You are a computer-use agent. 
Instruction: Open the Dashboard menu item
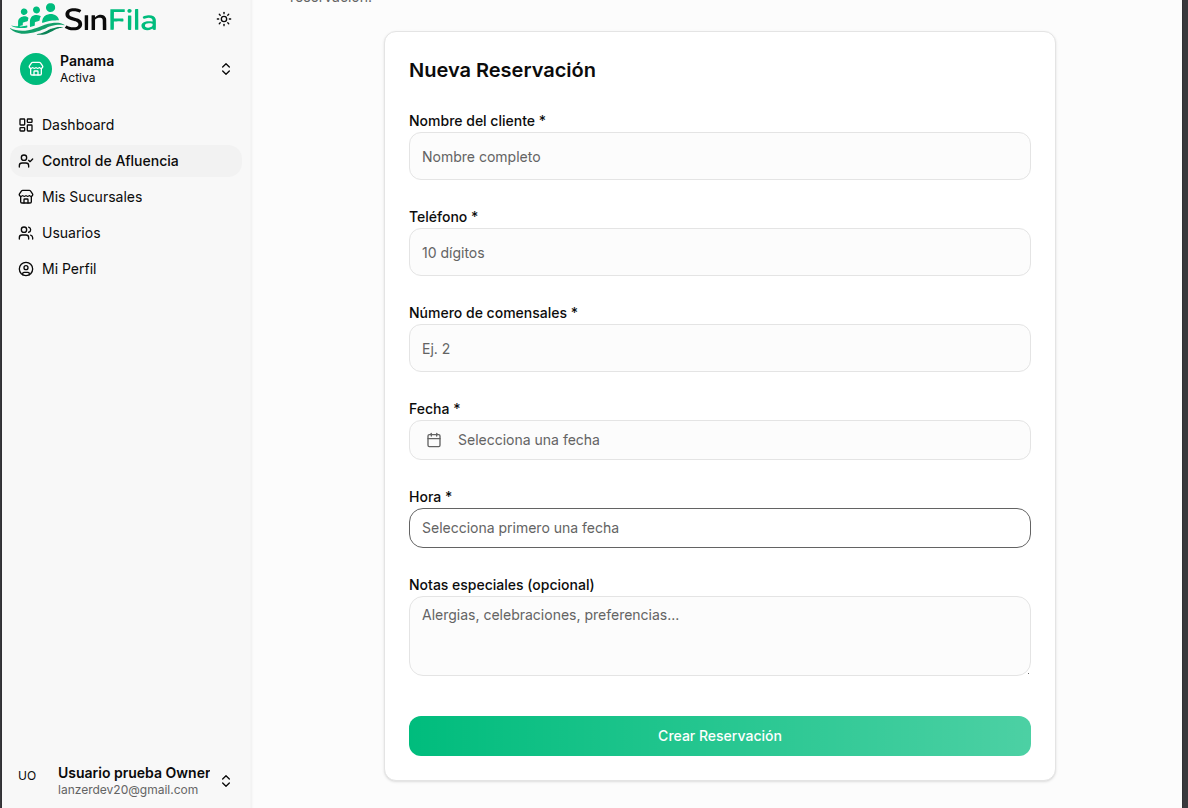coord(78,125)
